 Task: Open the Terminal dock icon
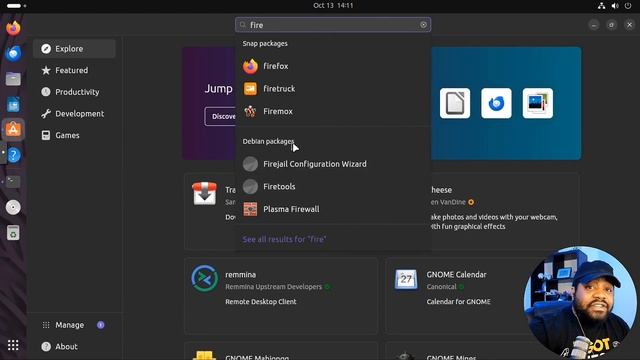13,181
